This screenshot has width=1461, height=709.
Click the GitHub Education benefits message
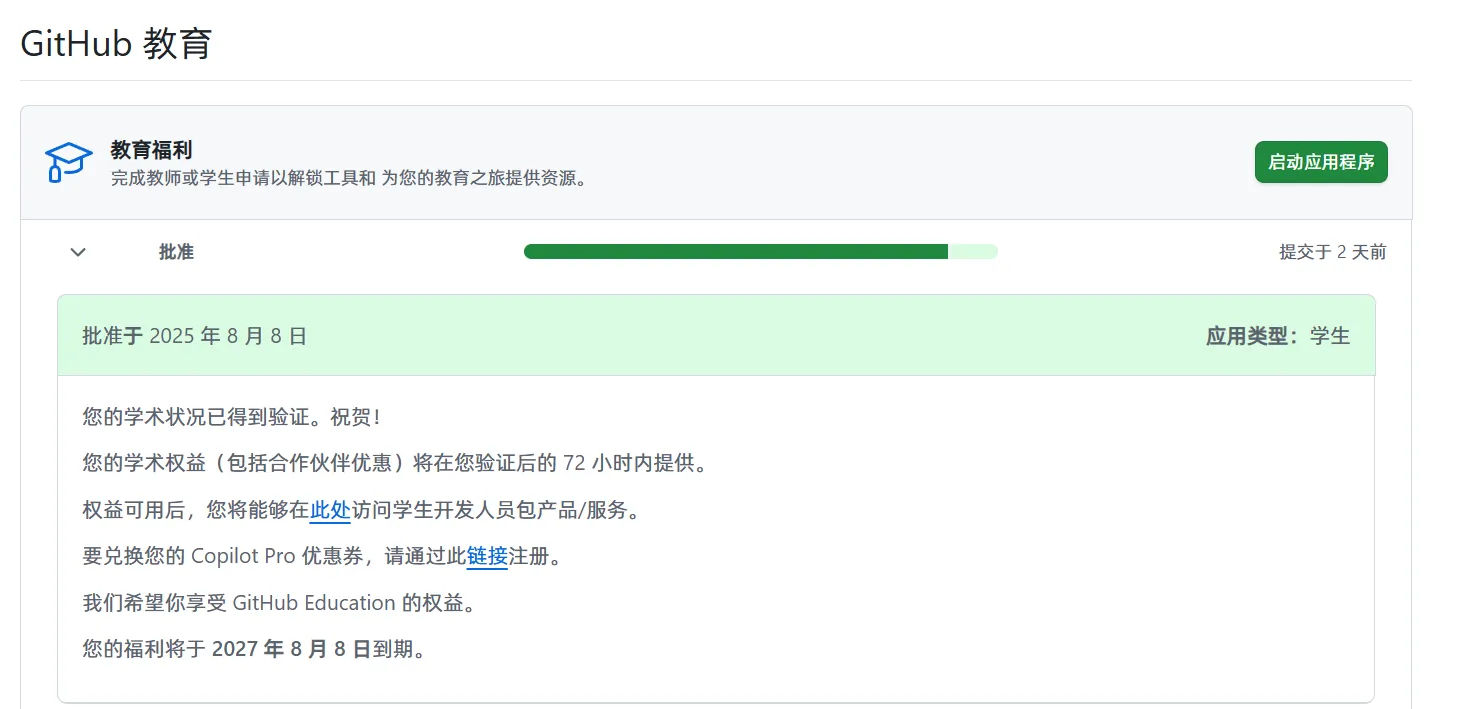pos(278,602)
